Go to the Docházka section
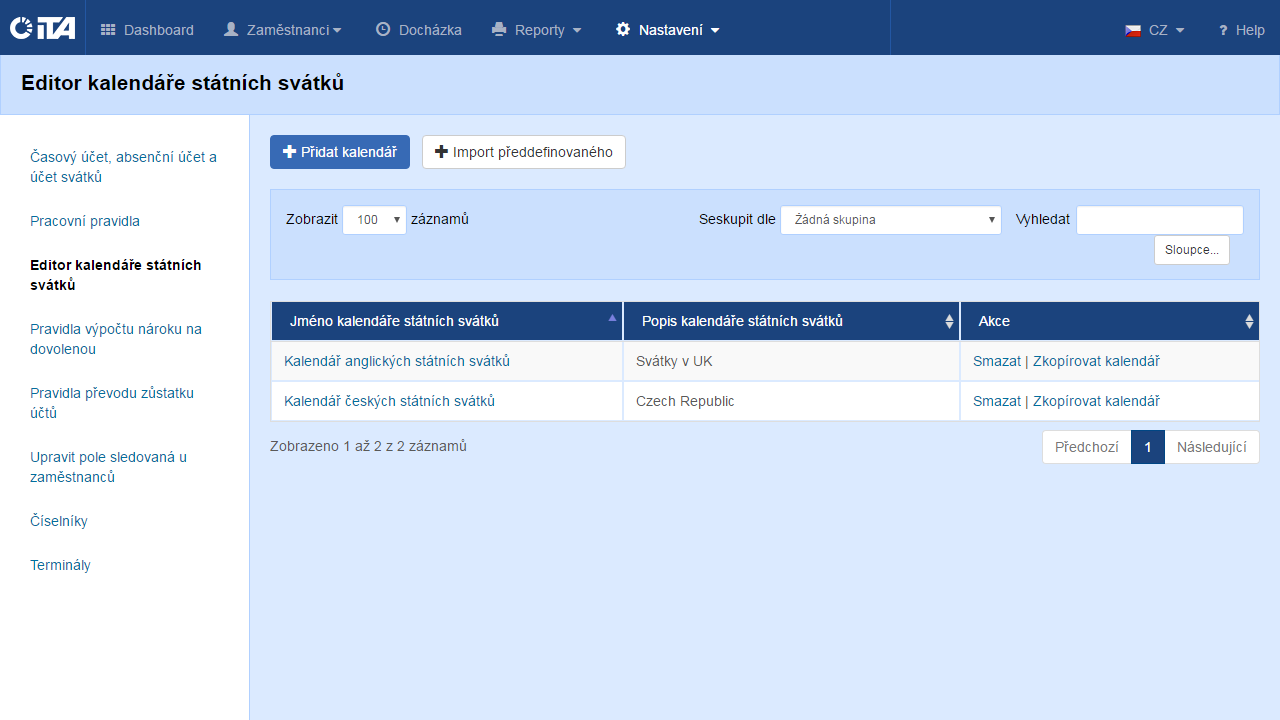1280x720 pixels. tap(418, 30)
